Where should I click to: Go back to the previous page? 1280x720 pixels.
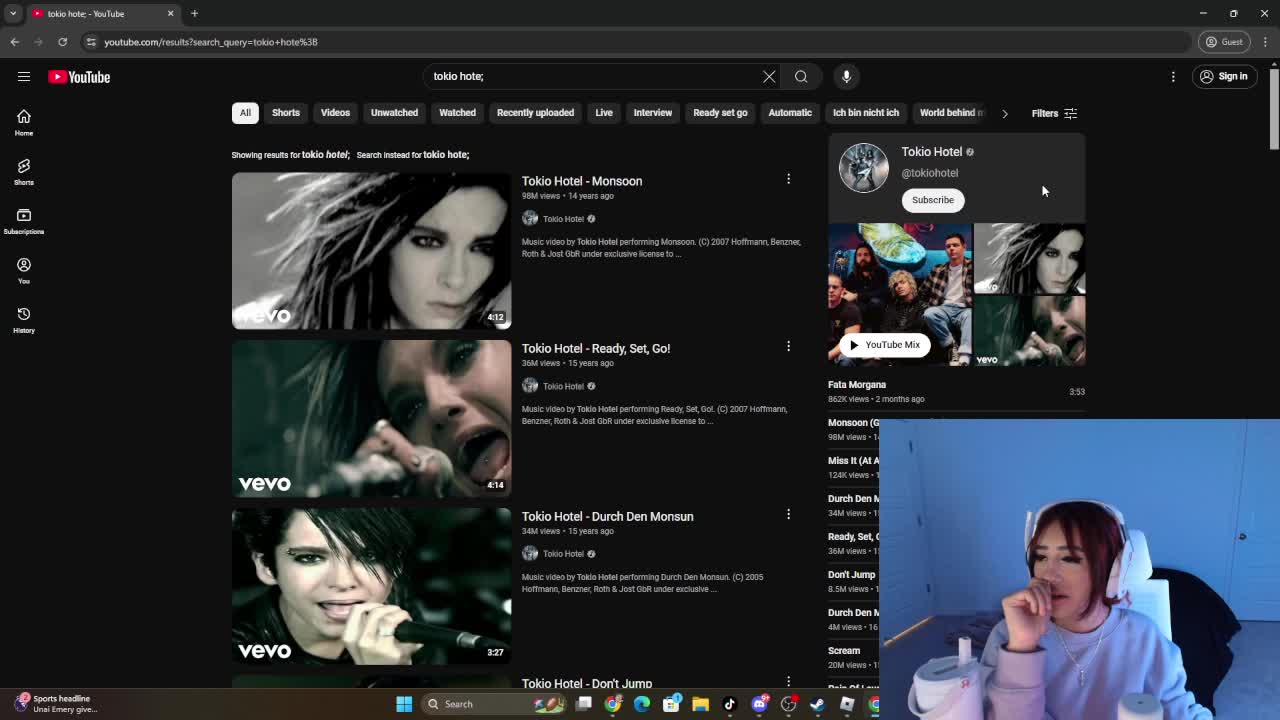14,42
